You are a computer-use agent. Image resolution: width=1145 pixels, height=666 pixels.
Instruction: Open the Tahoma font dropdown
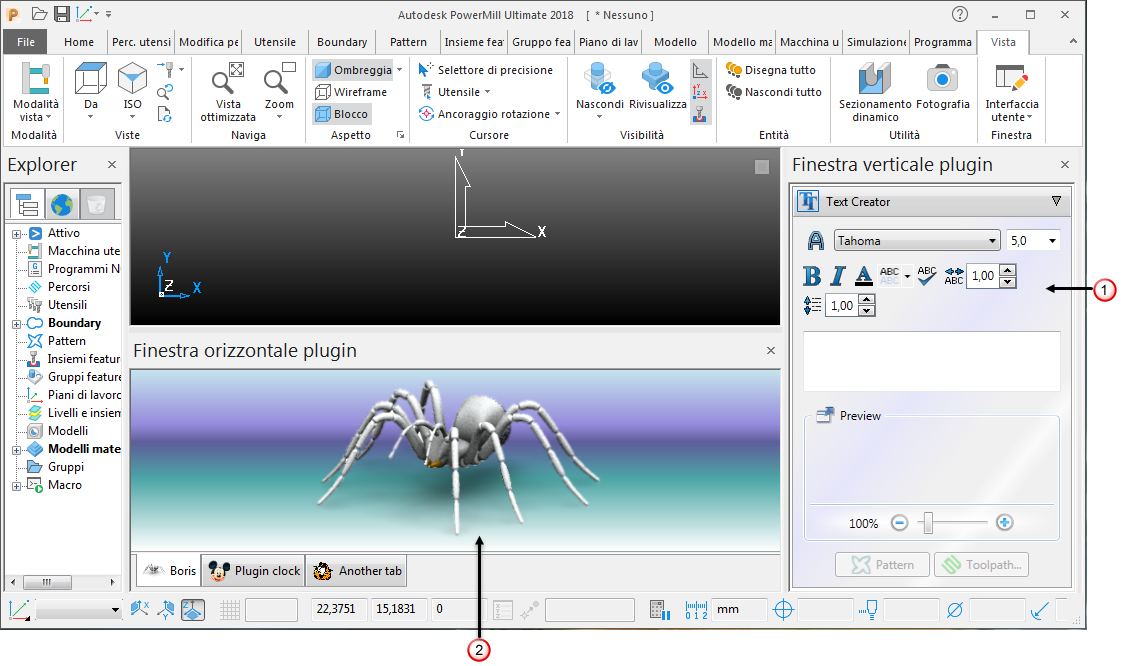coord(916,240)
